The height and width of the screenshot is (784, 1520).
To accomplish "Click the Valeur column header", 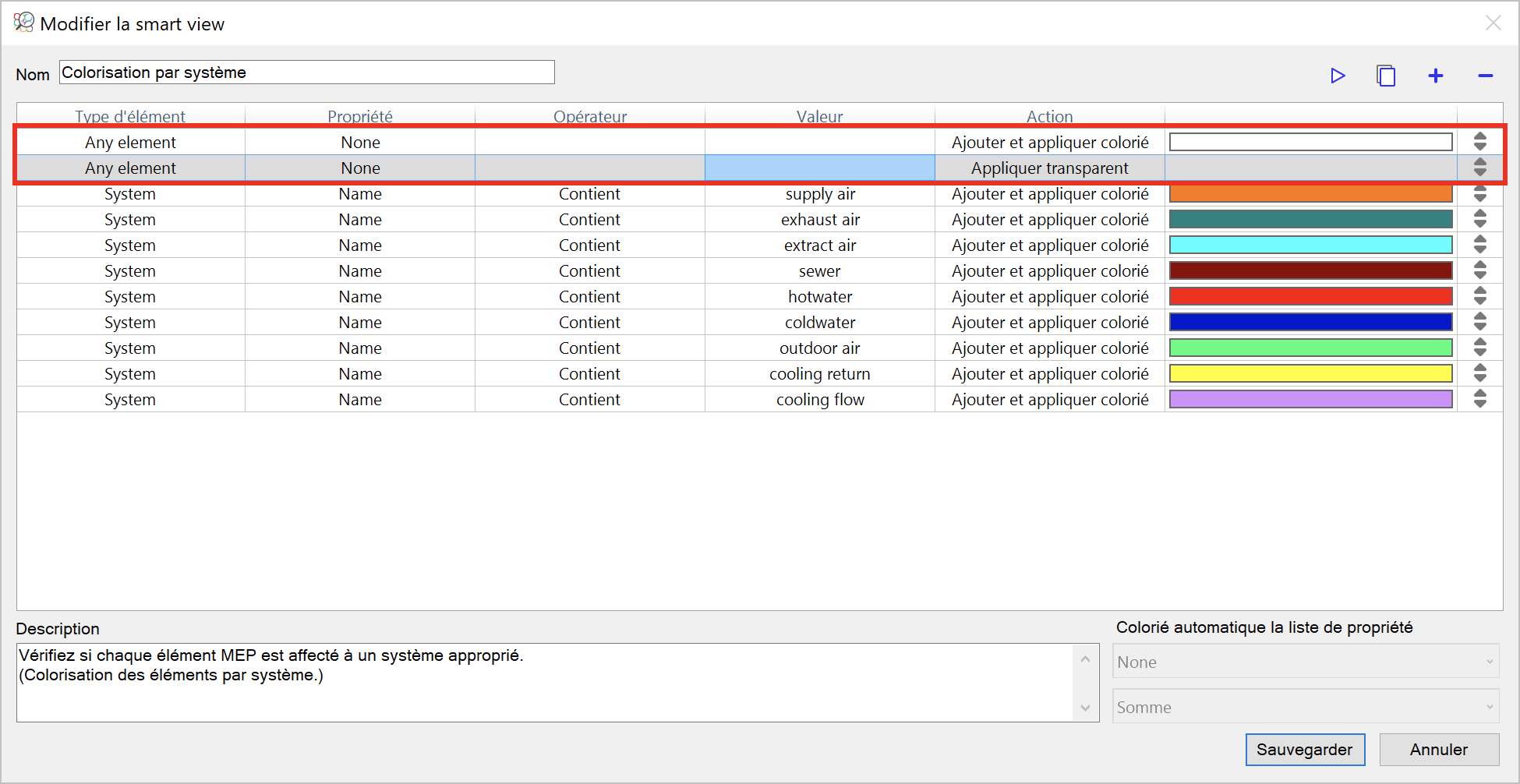I will click(820, 116).
